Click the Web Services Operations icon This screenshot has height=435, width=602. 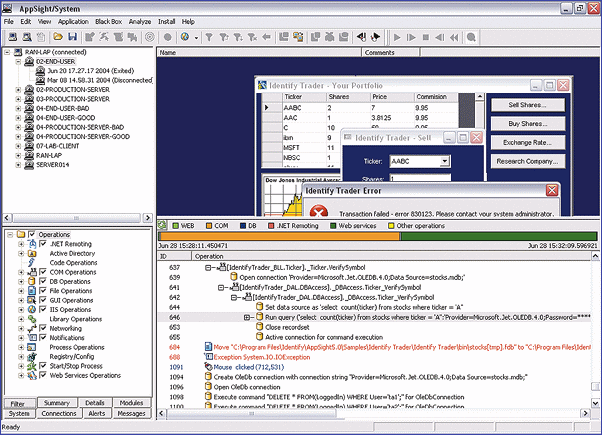pos(32,375)
